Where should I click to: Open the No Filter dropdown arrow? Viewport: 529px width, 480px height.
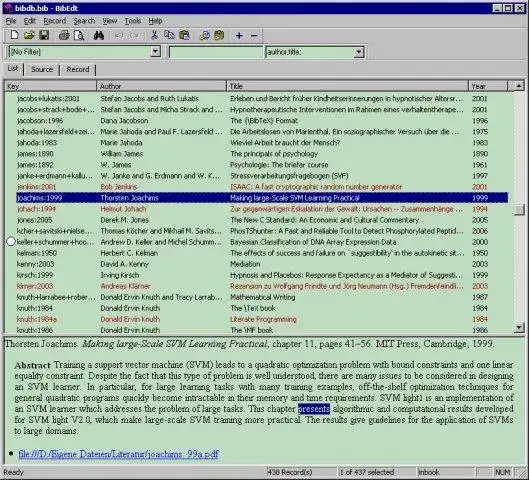click(155, 52)
